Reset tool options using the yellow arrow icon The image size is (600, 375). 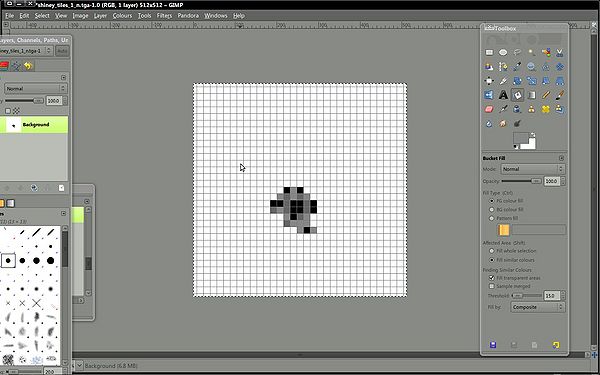pyautogui.click(x=556, y=345)
